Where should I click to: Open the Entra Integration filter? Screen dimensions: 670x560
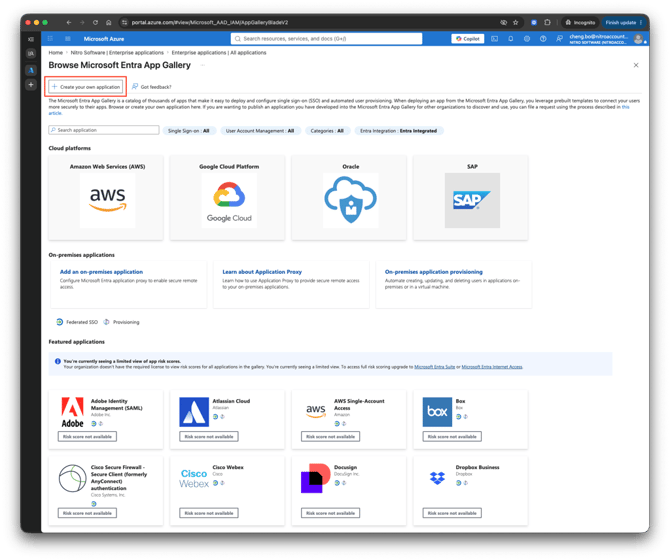click(399, 131)
